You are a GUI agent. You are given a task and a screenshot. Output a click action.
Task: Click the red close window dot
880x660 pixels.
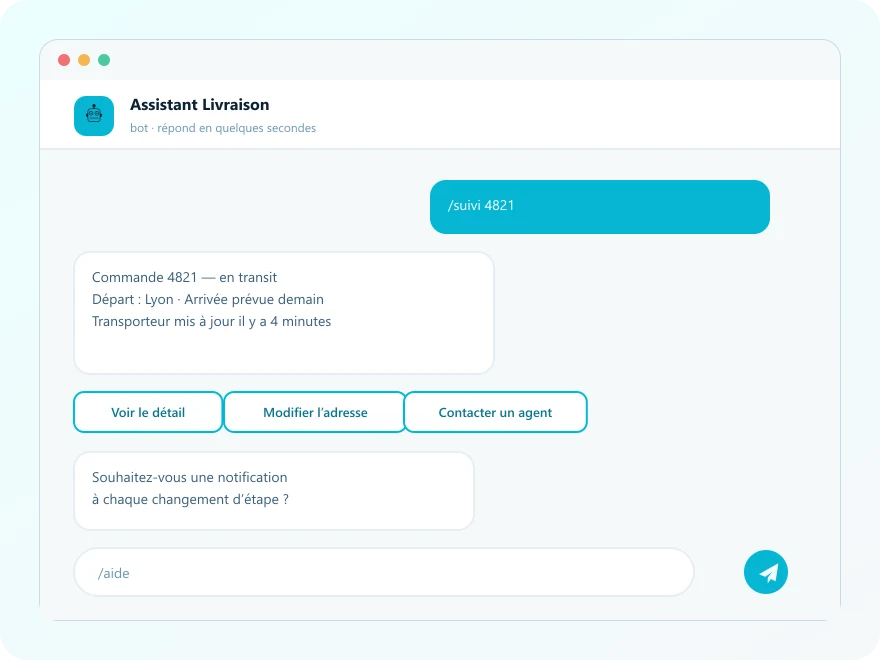[x=64, y=60]
